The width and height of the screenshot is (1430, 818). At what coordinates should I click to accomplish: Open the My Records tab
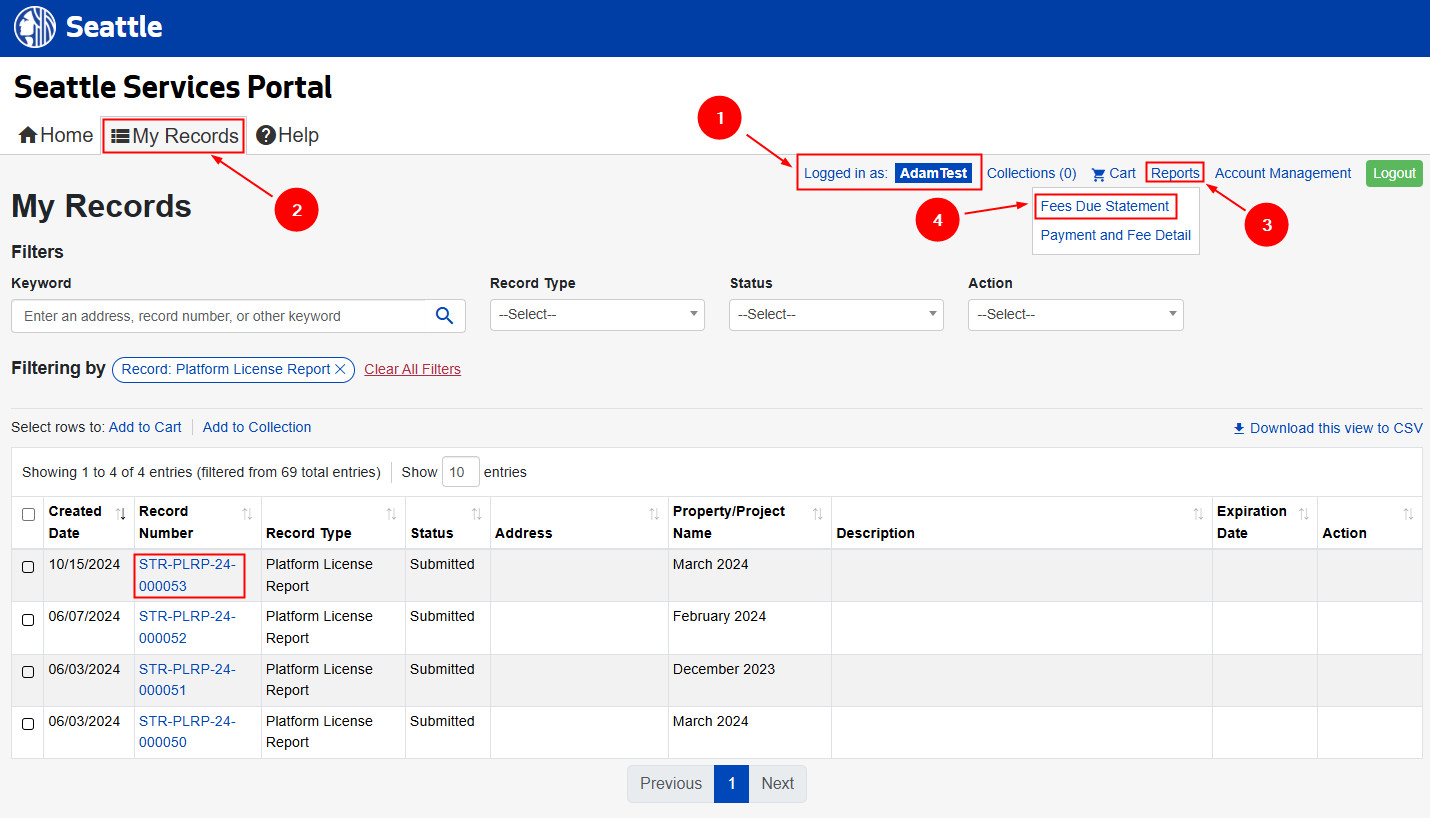(175, 136)
